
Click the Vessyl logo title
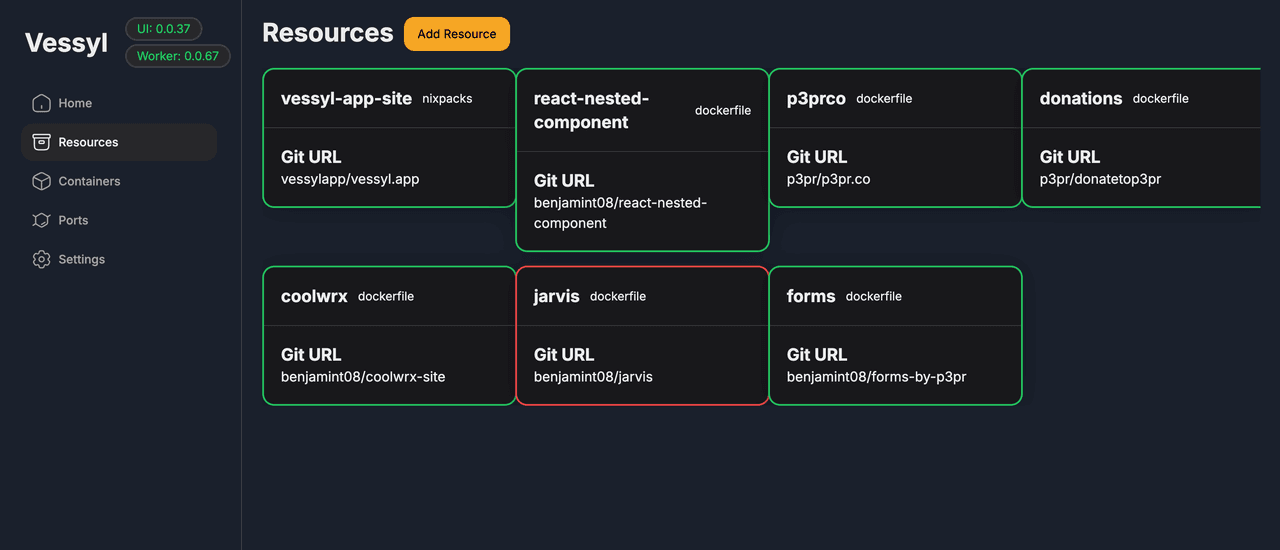(66, 42)
